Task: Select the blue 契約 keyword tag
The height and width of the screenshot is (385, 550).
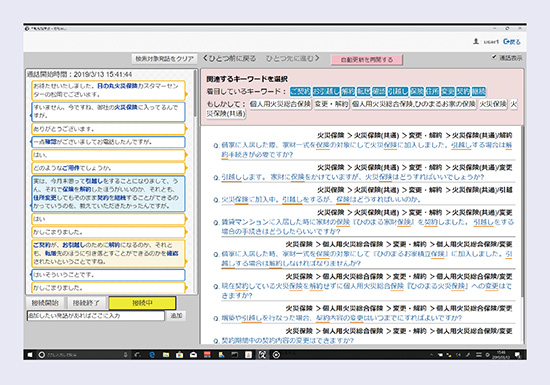Action: (463, 92)
